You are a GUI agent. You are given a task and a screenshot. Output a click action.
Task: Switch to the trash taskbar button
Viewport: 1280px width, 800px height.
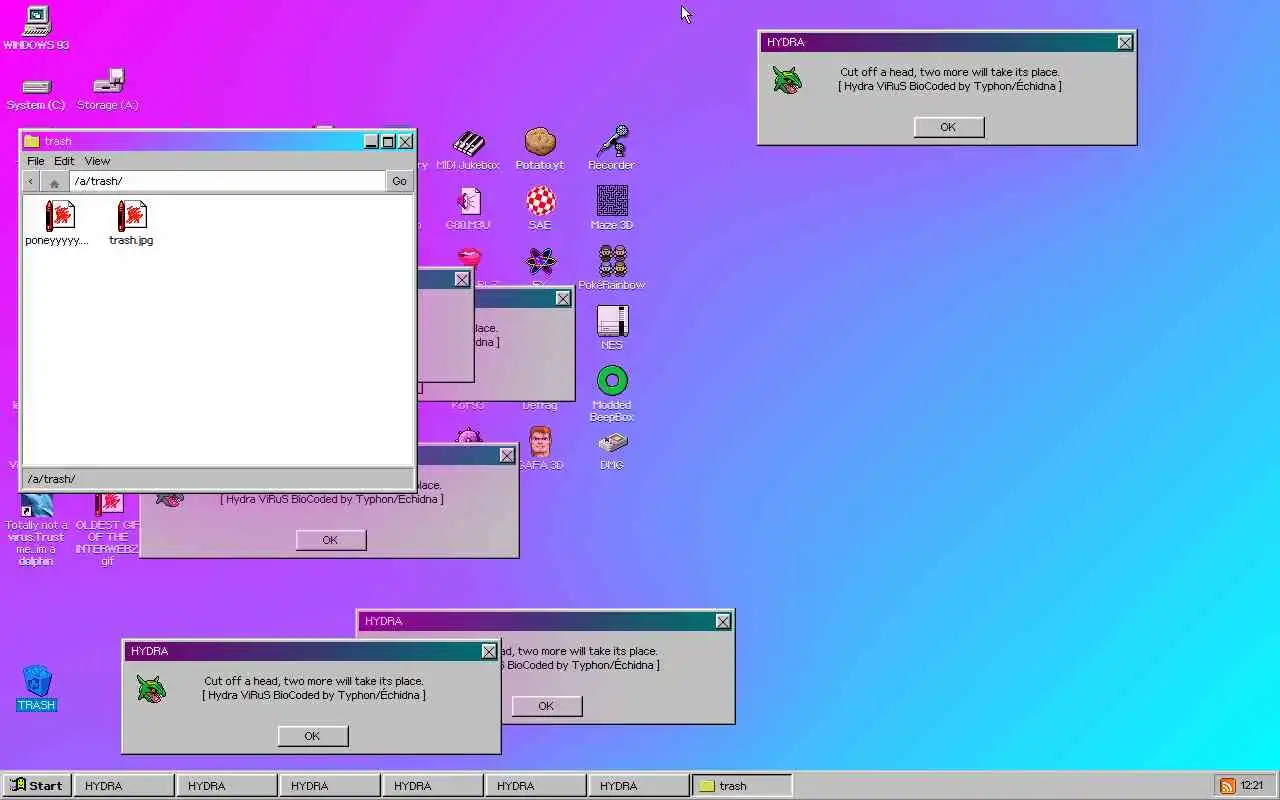742,786
